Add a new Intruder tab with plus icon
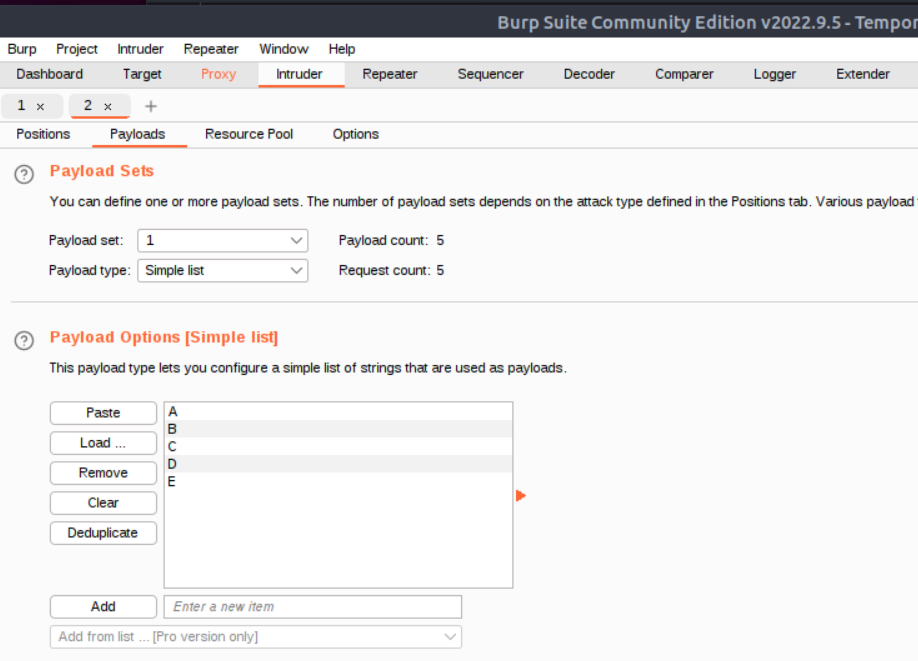The image size is (918, 661). tap(151, 106)
